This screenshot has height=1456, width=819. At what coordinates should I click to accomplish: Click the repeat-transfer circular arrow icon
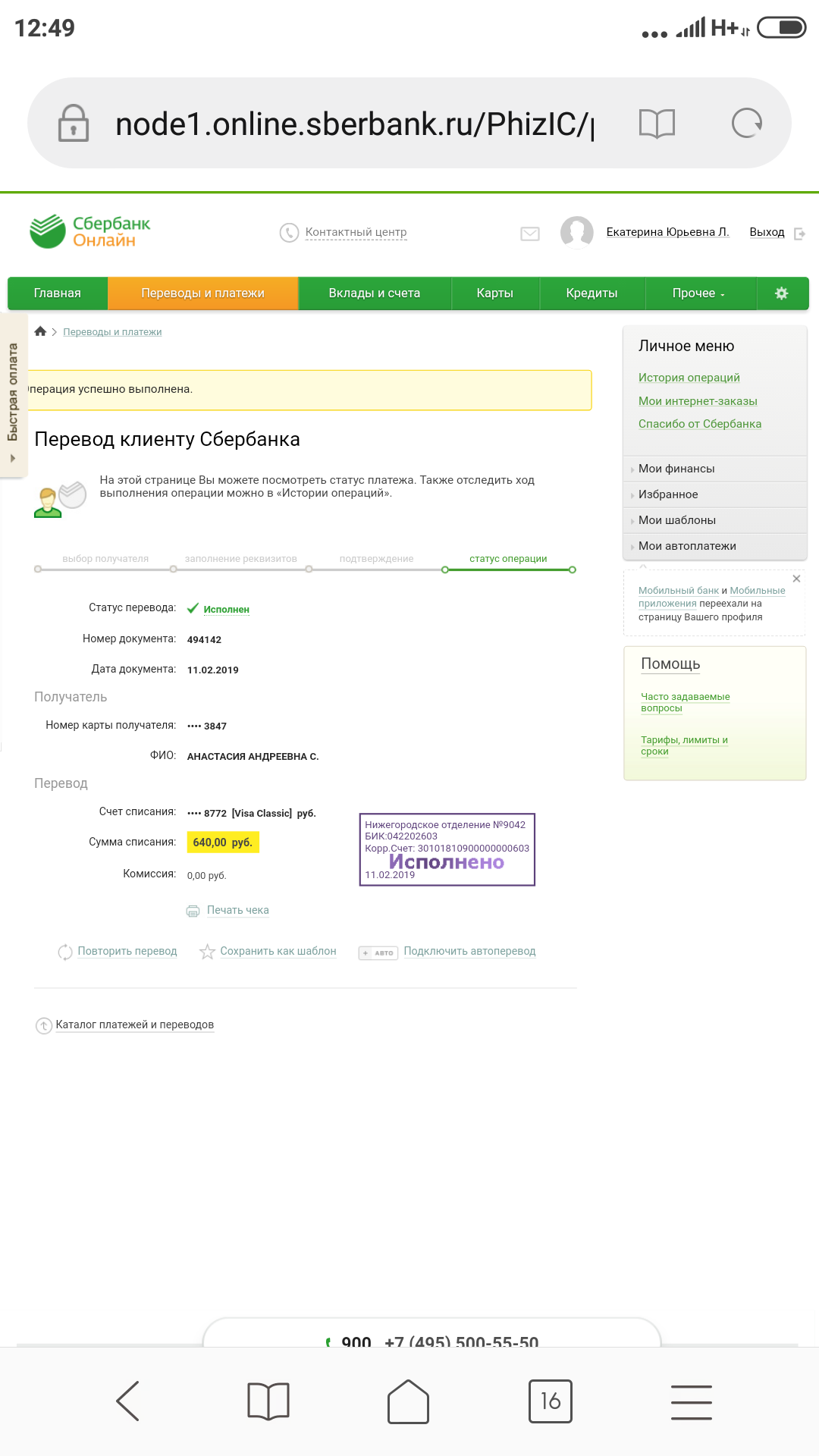click(x=65, y=952)
